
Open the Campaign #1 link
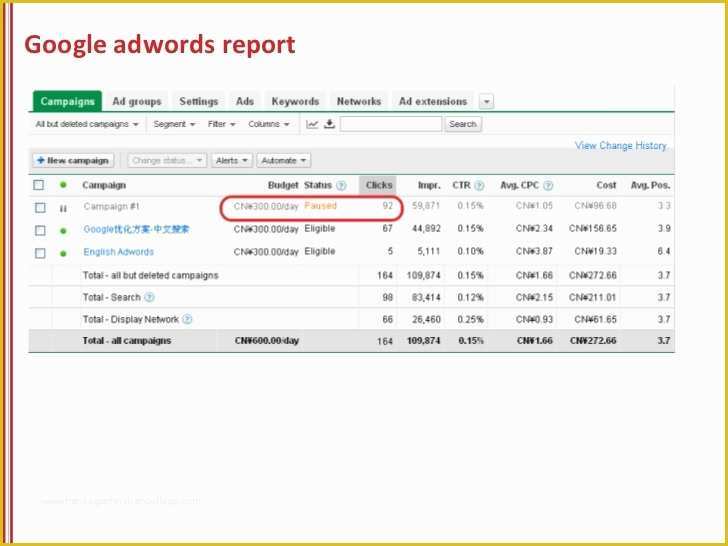click(x=111, y=206)
